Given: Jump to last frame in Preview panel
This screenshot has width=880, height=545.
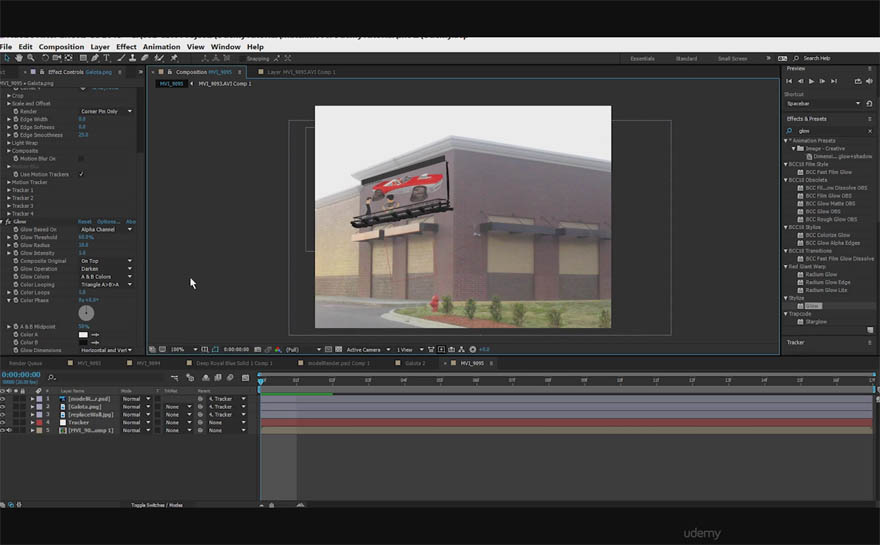Looking at the screenshot, I should 834,81.
